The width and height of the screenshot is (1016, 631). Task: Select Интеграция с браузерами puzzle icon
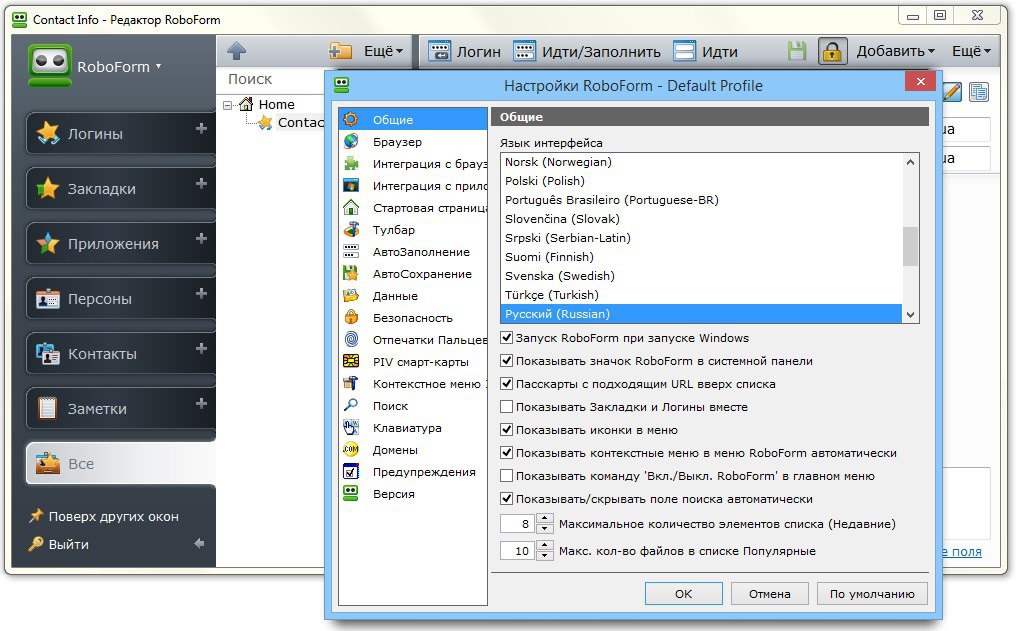pos(351,163)
